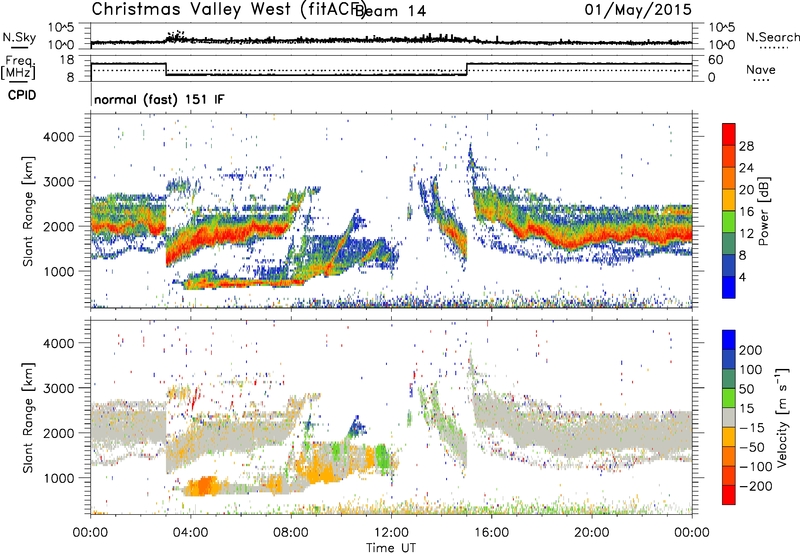
Task: Click the '10^5' tick right of noise panel
Action: point(721,28)
